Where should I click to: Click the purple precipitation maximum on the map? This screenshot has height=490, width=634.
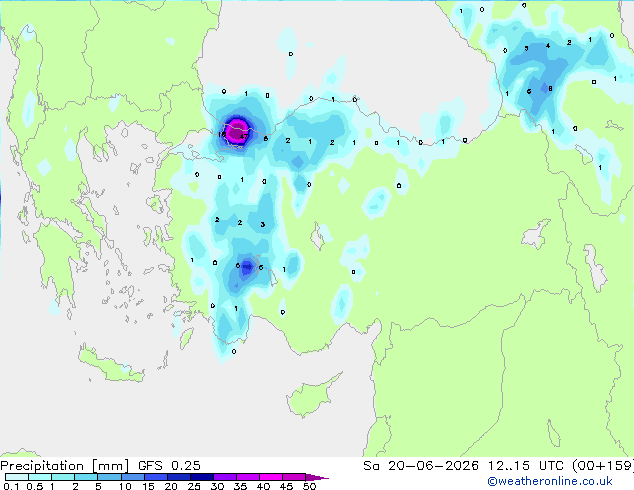coord(237,131)
